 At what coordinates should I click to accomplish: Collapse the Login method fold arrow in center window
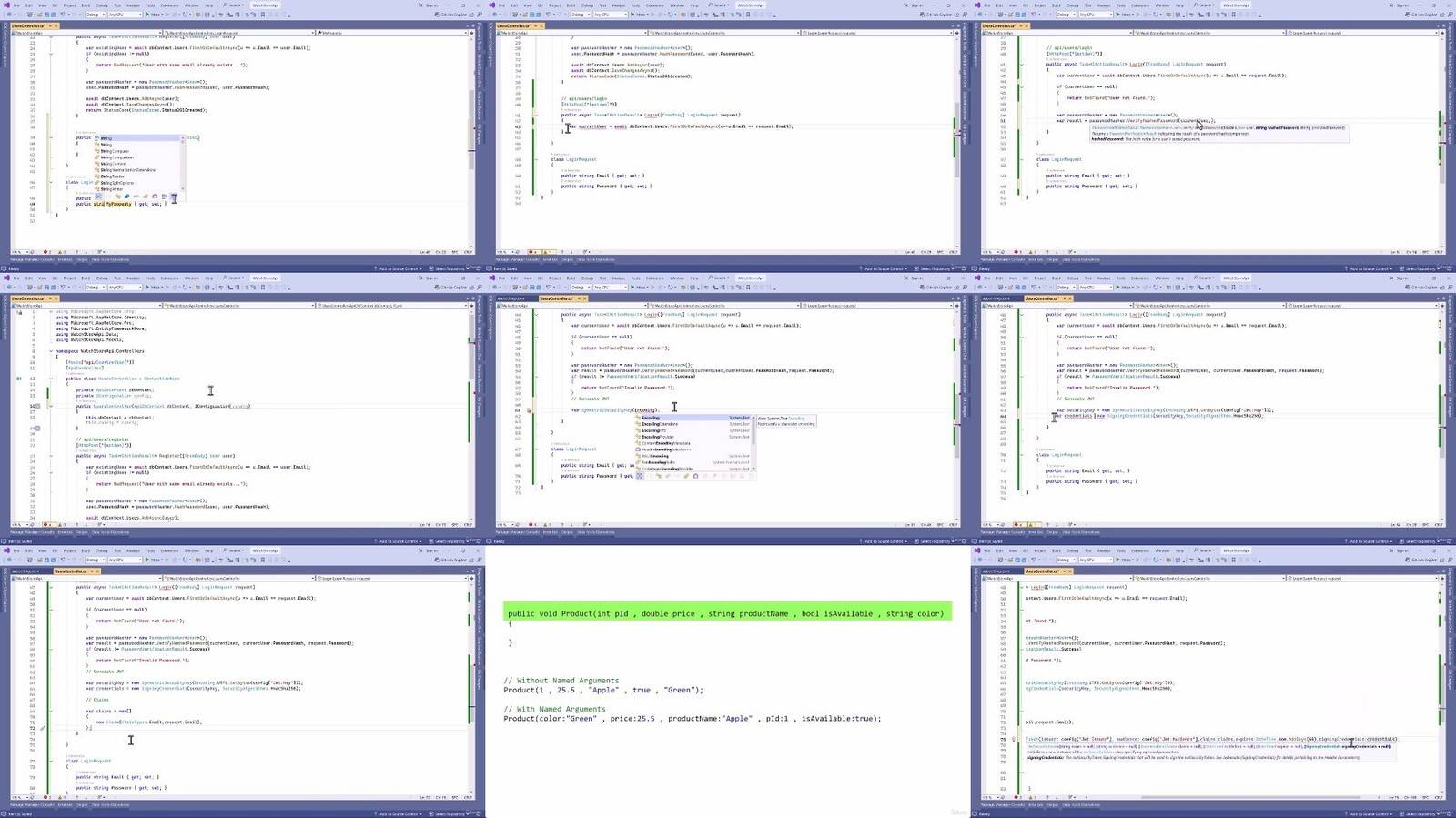pyautogui.click(x=536, y=314)
